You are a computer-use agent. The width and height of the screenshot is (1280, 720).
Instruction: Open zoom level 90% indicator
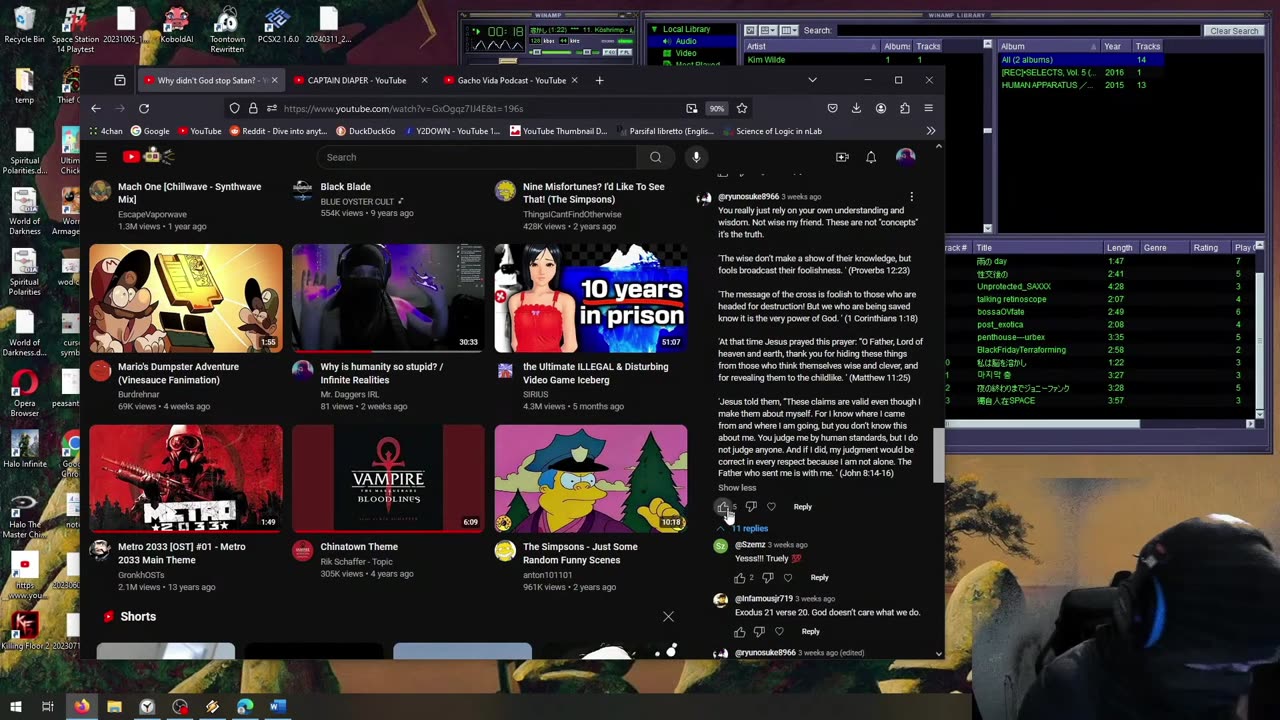(x=716, y=108)
